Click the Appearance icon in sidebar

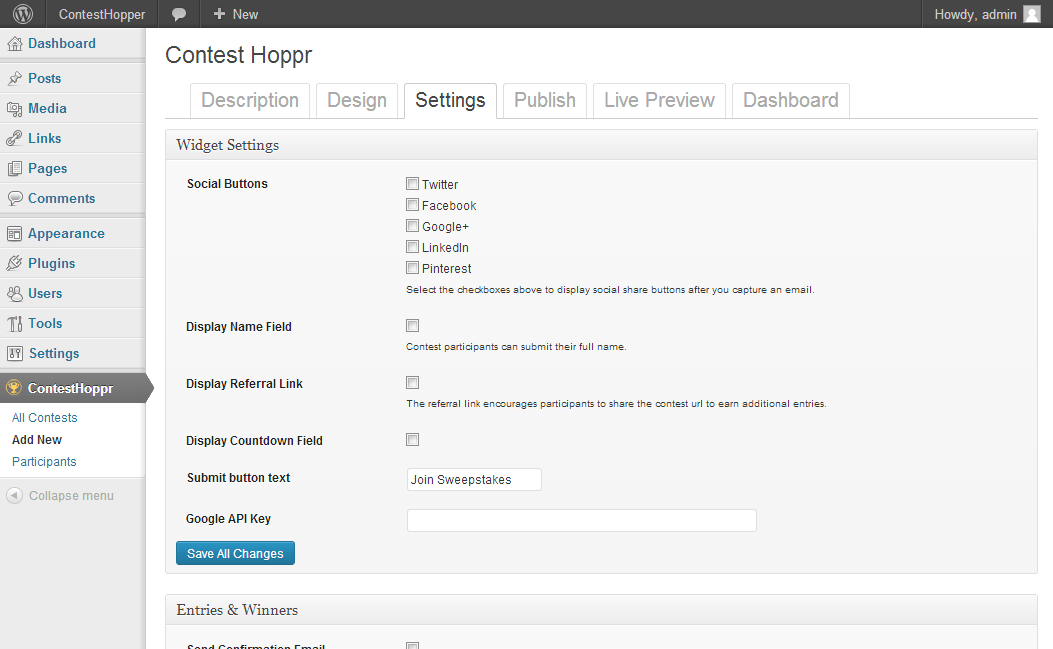point(14,234)
